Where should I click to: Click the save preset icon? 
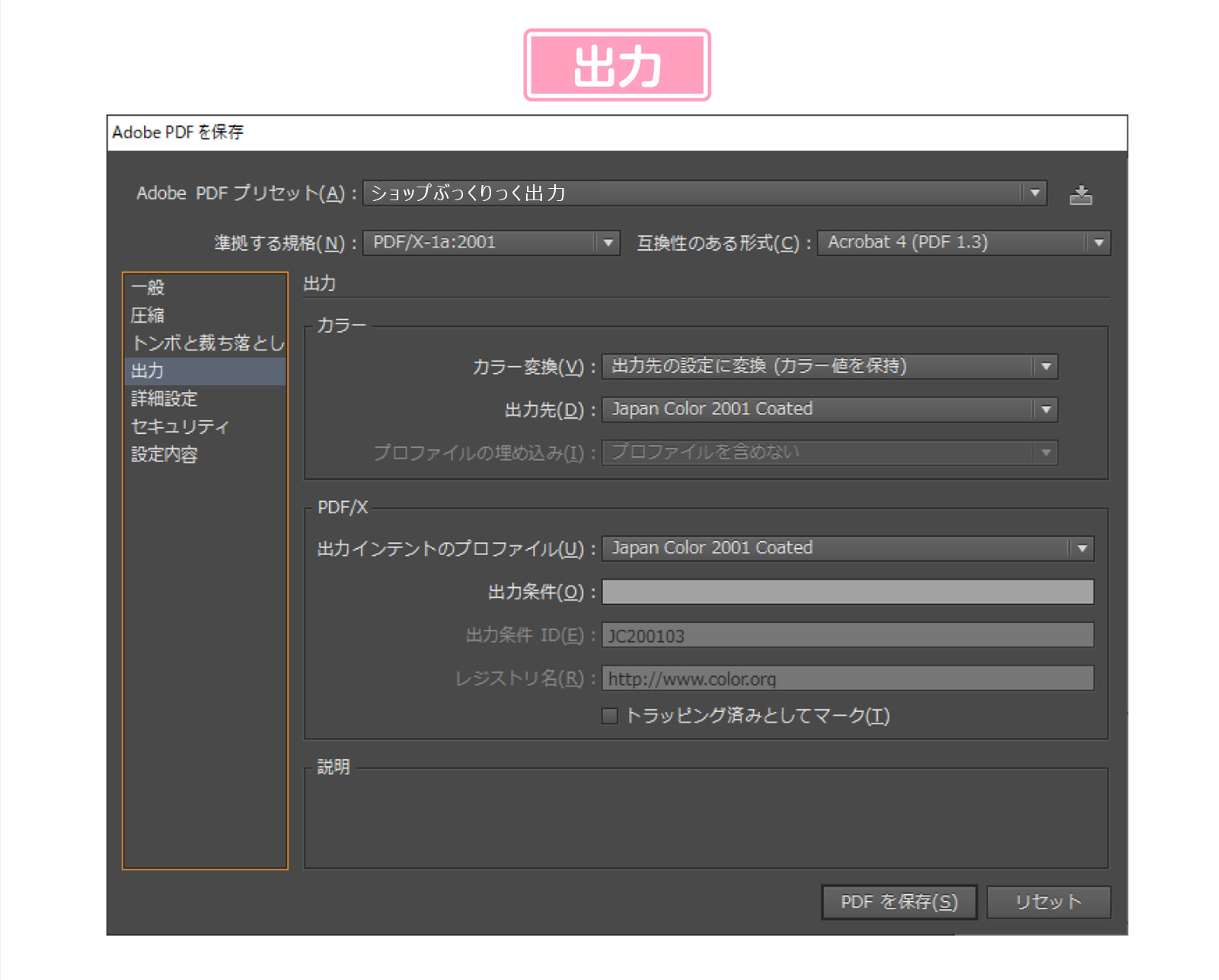1080,195
